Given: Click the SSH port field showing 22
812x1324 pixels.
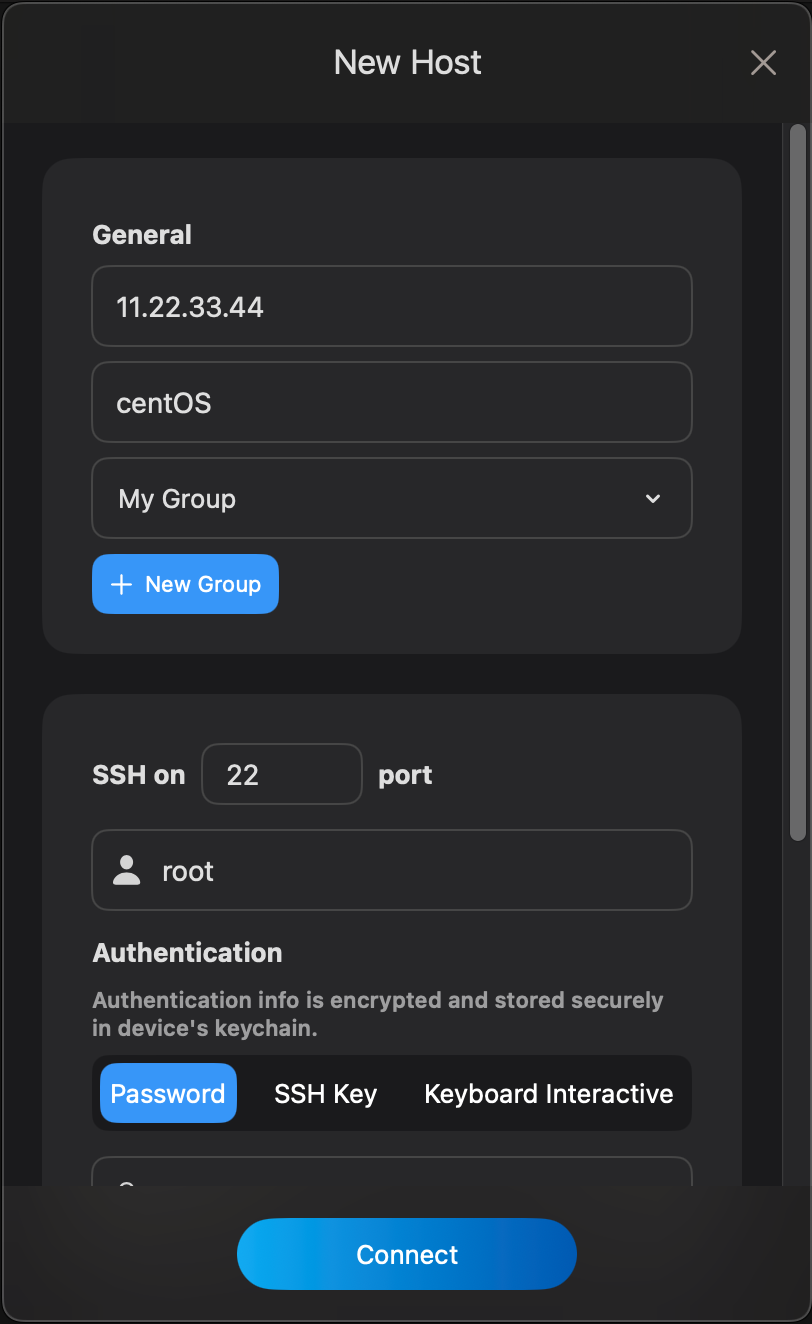Looking at the screenshot, I should pos(281,774).
